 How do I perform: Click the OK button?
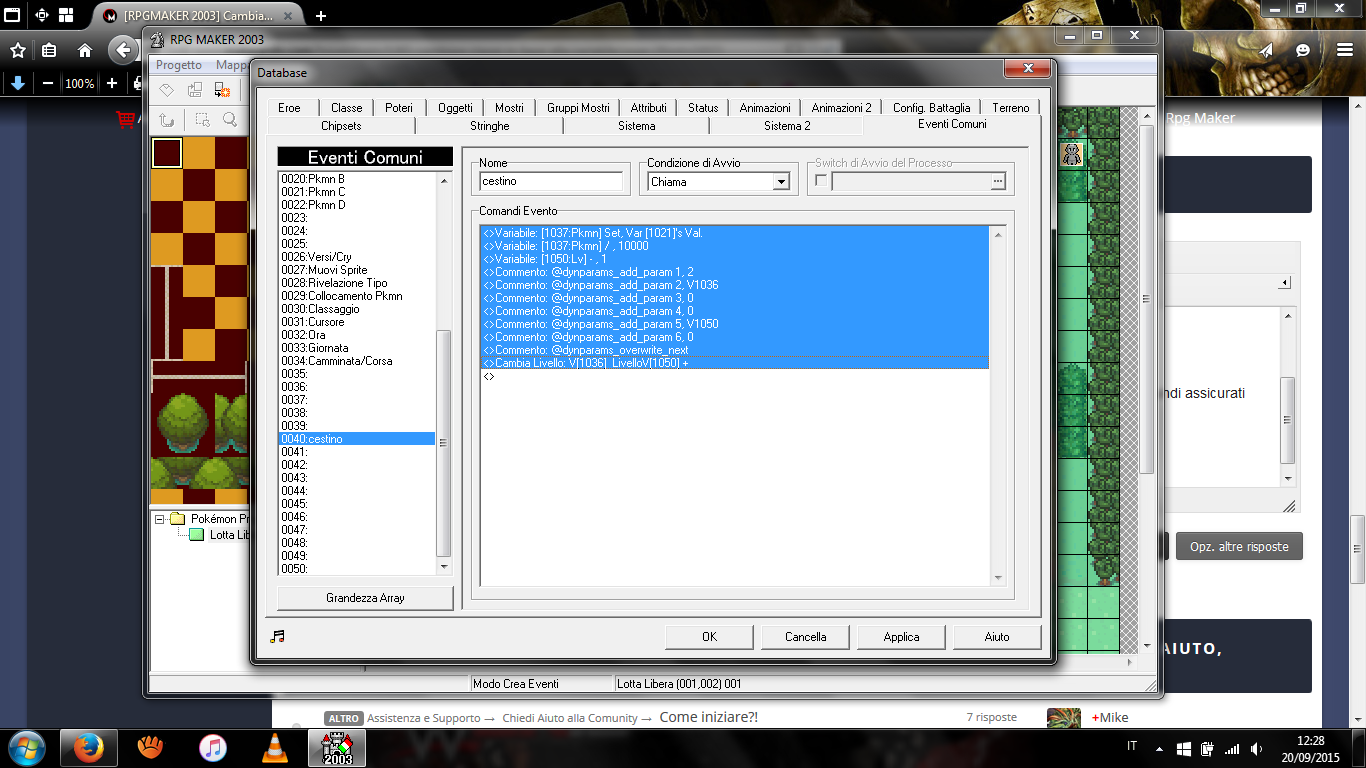pyautogui.click(x=709, y=637)
